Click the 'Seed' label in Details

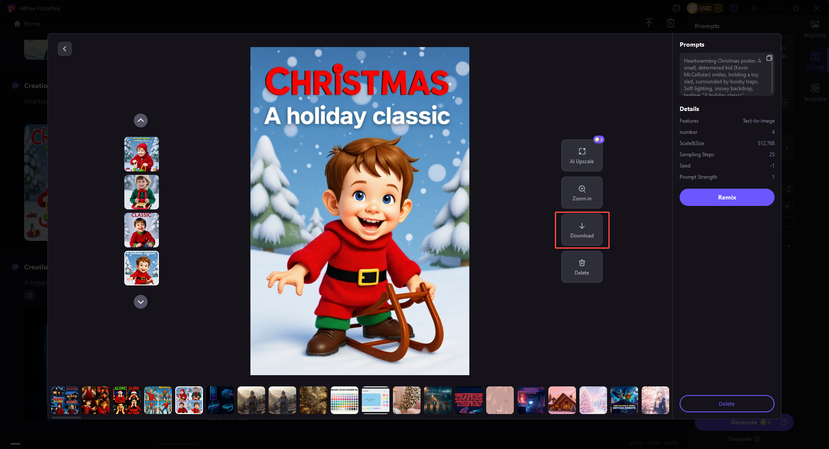[685, 166]
